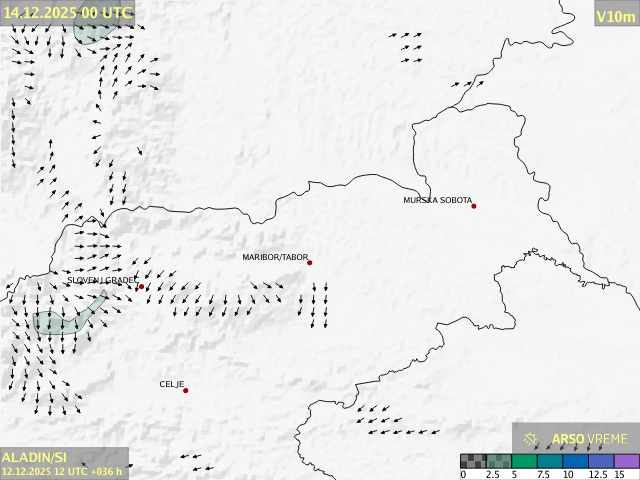
Task: Click the green 5–7.5 legend color box
Action: 524,462
